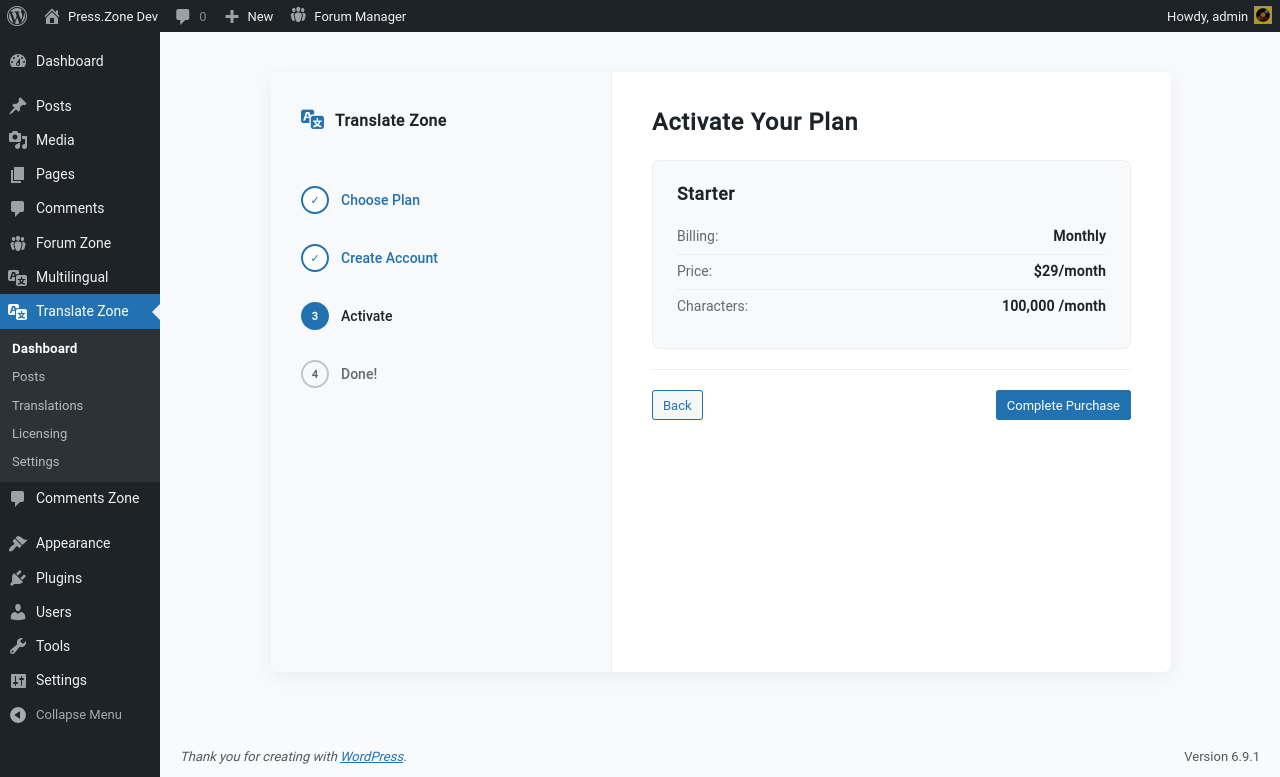The height and width of the screenshot is (777, 1280).
Task: Click the Forum Manager group icon
Action: (x=298, y=16)
